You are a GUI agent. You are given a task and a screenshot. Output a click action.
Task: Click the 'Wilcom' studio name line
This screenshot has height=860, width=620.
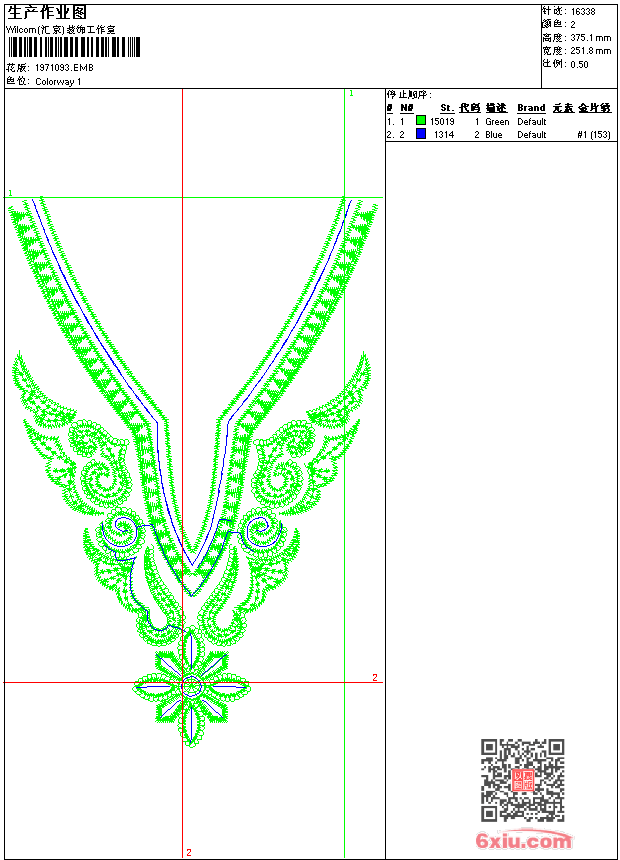61,30
